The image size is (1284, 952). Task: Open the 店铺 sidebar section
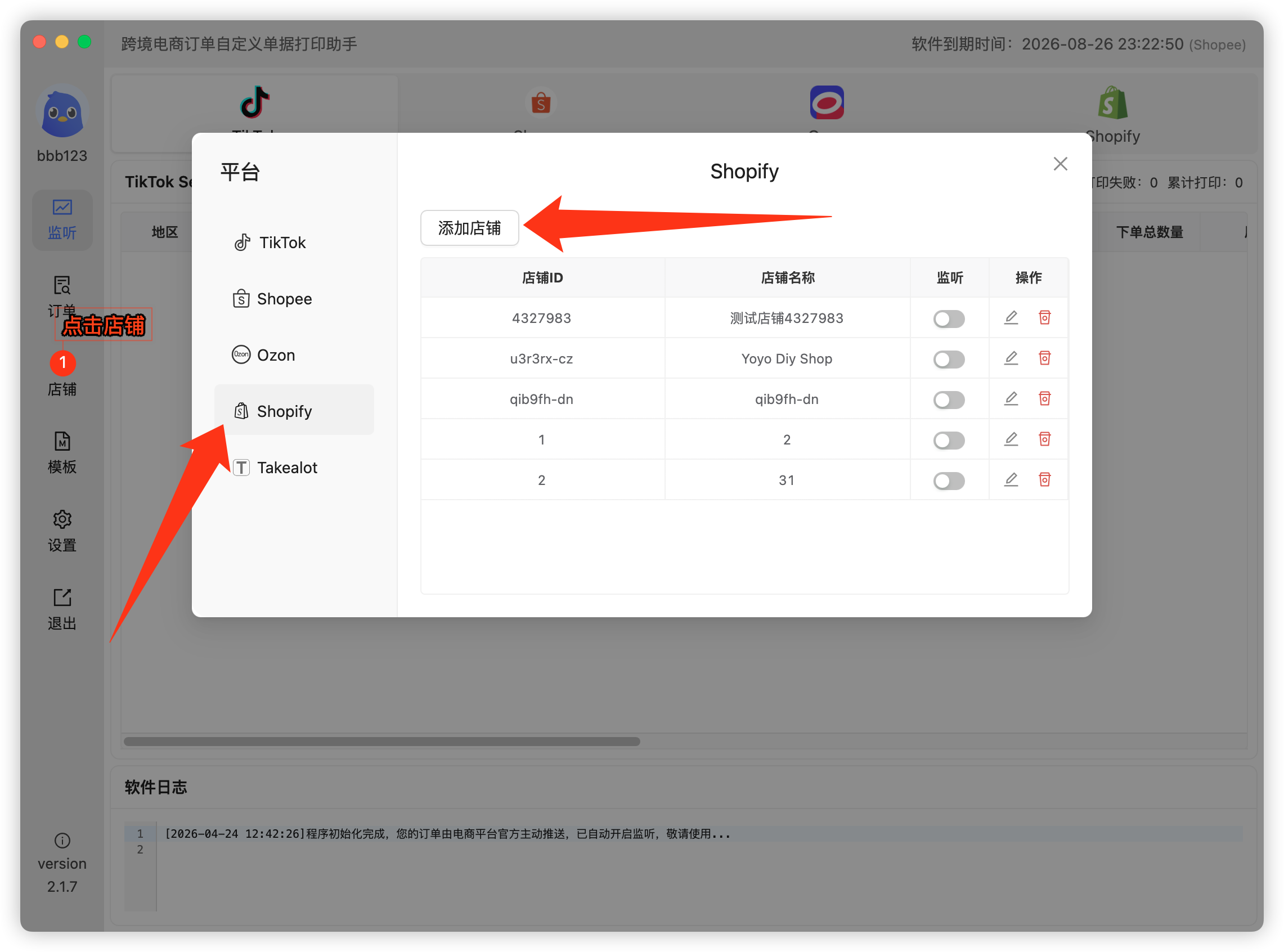62,375
